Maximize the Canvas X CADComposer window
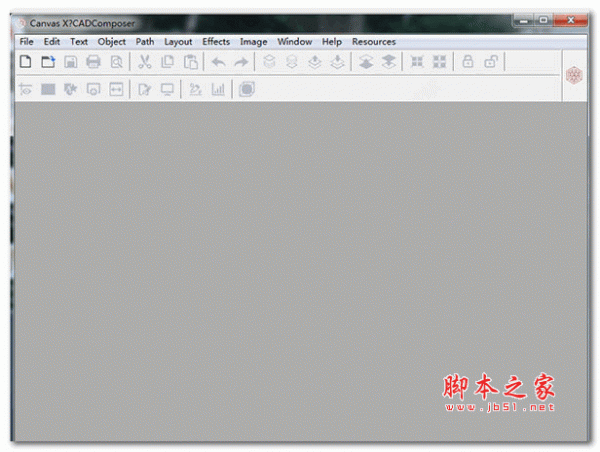Viewport: 600px width, 452px height. (543, 20)
